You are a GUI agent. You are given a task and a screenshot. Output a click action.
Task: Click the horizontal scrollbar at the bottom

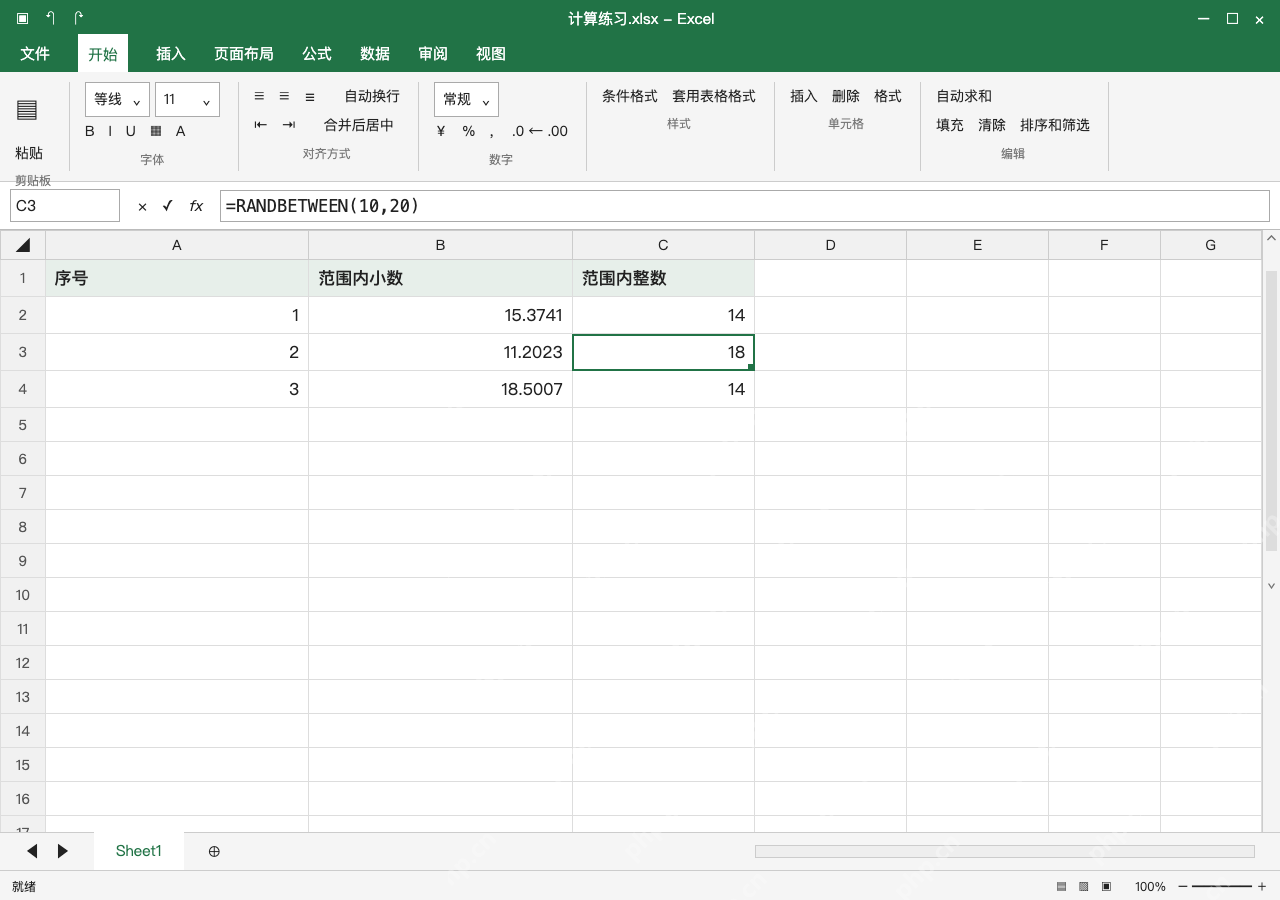point(1005,851)
